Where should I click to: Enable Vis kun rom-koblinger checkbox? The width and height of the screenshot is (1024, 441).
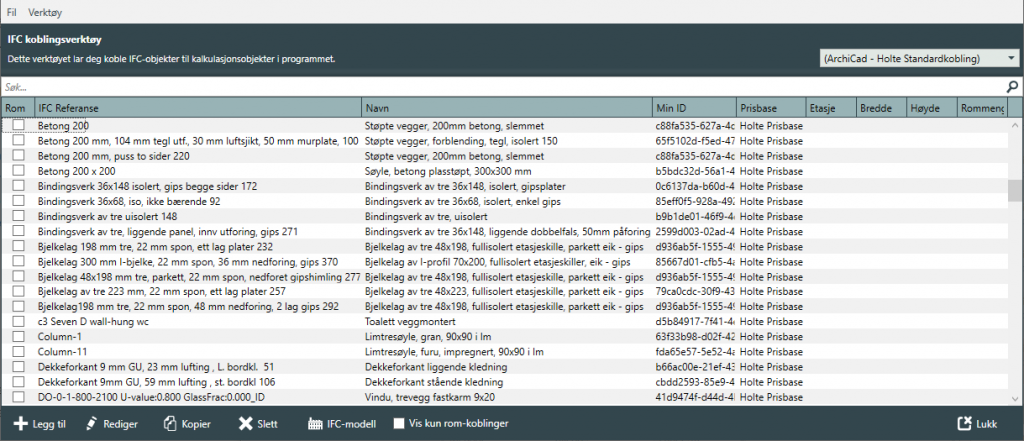[x=400, y=424]
